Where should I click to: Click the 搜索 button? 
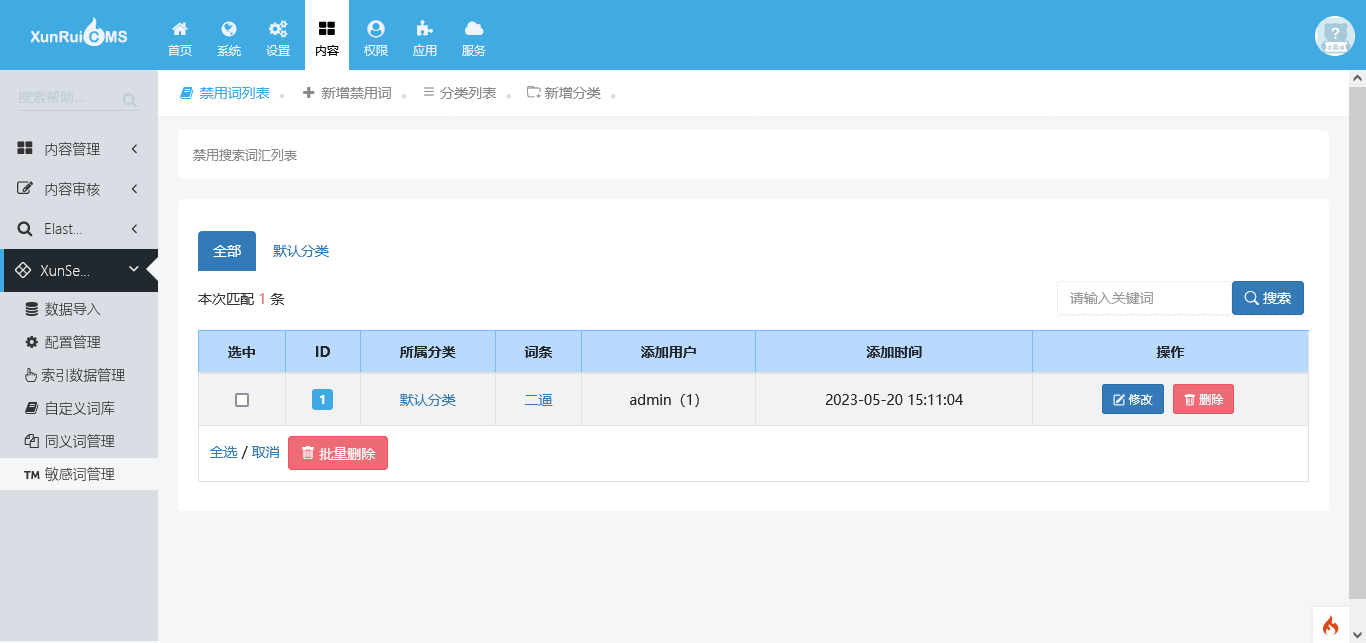pos(1268,298)
